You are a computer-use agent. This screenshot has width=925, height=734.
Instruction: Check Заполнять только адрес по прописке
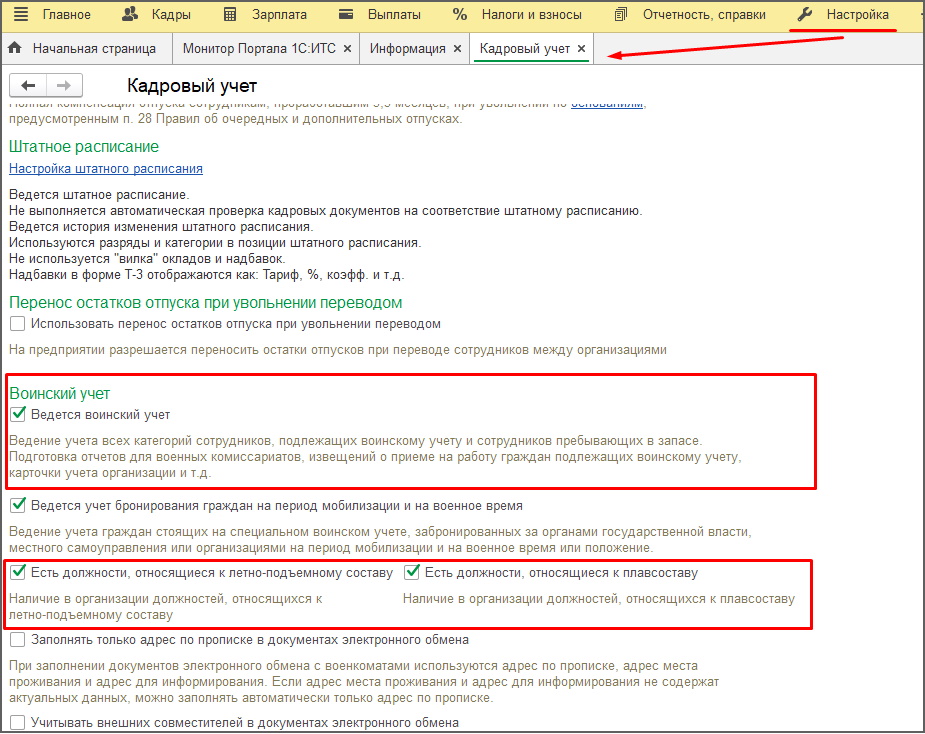(18, 640)
